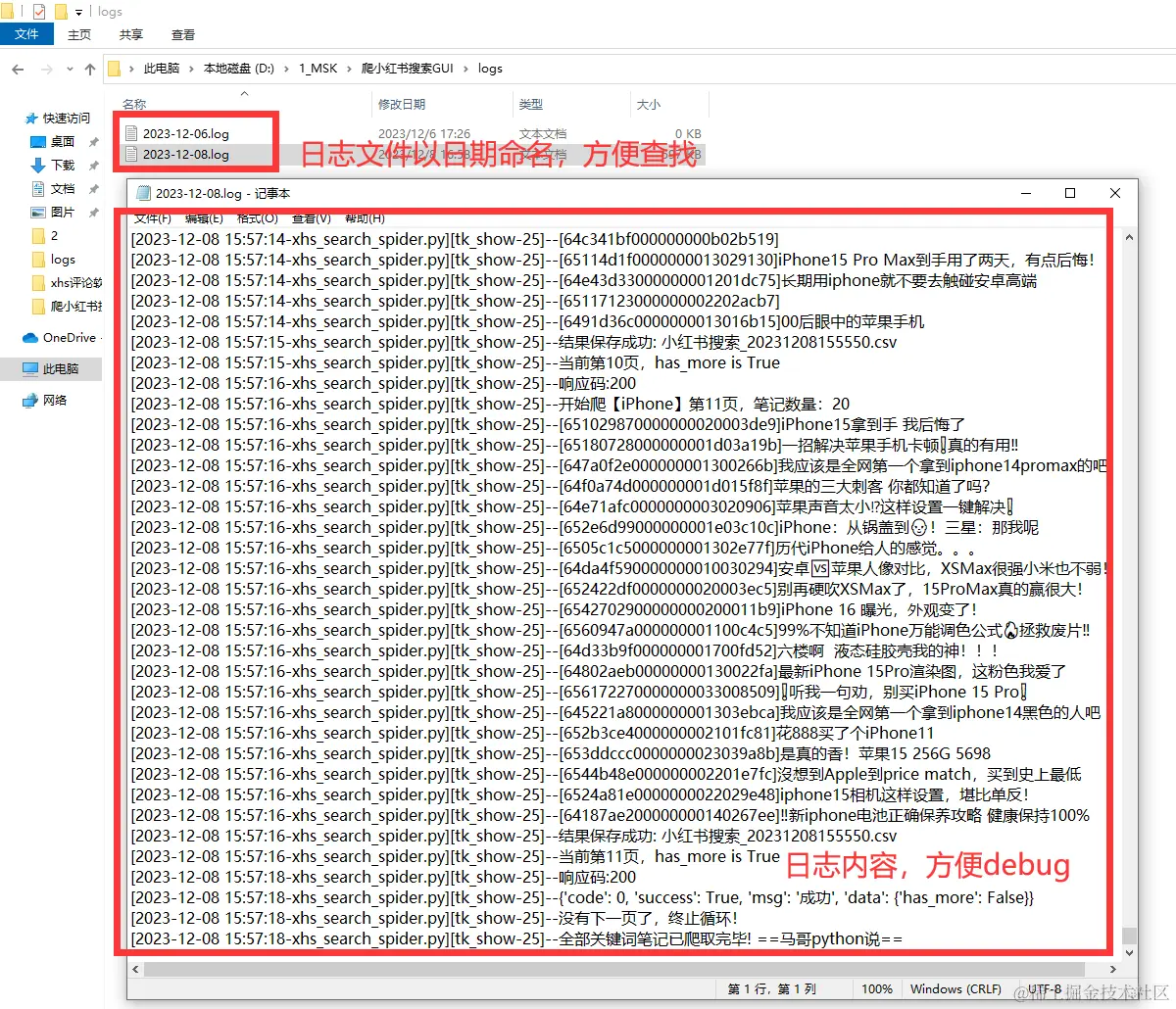Click 此电脑 in the address breadcrumb

(162, 69)
